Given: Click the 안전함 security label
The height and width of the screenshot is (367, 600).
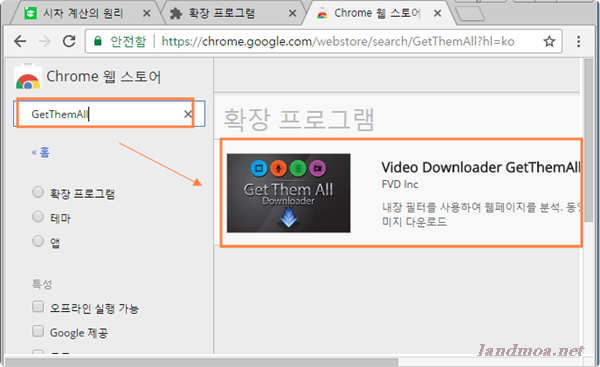Looking at the screenshot, I should point(128,41).
